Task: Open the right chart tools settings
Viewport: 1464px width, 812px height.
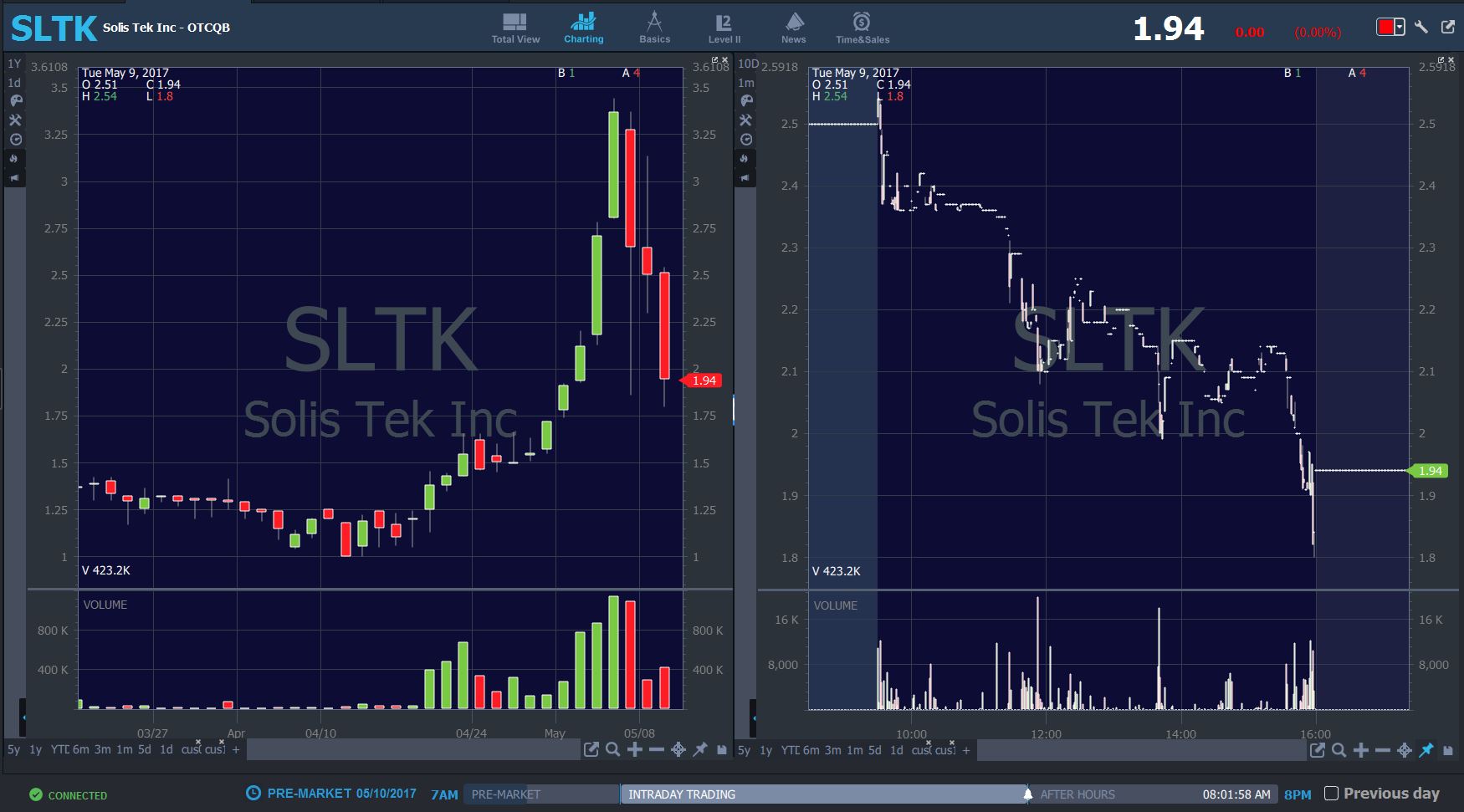Action: click(x=746, y=120)
